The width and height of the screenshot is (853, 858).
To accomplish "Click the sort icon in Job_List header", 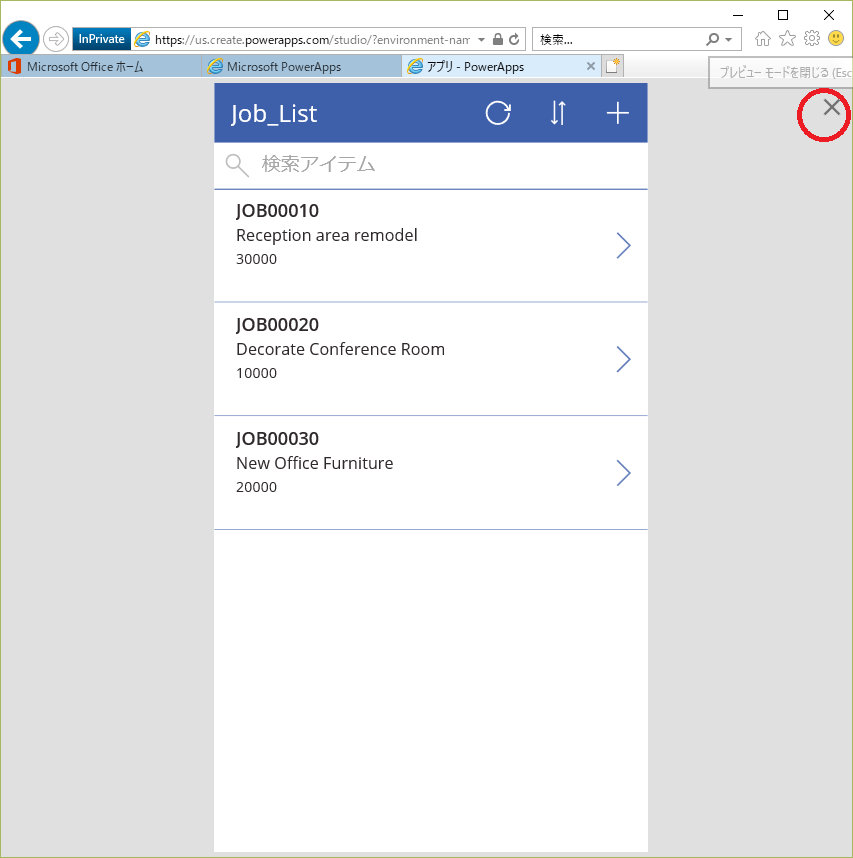I will point(558,113).
